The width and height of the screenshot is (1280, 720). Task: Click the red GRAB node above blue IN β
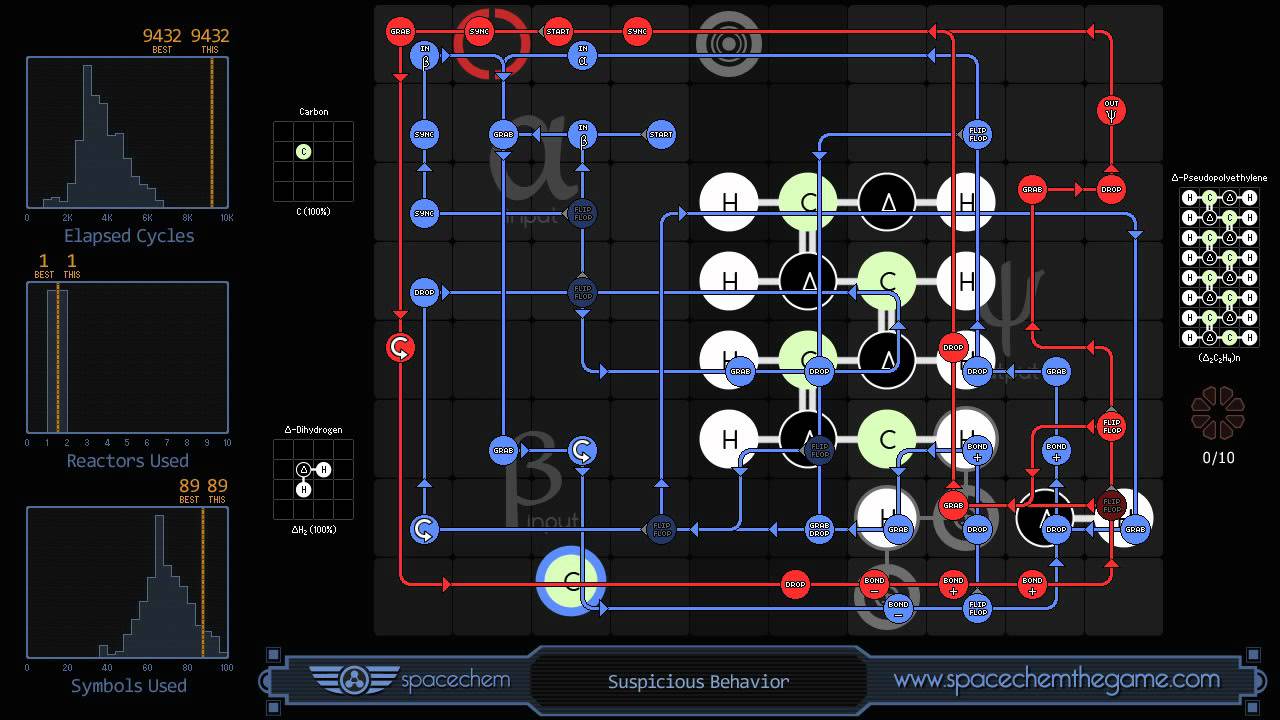coord(400,31)
